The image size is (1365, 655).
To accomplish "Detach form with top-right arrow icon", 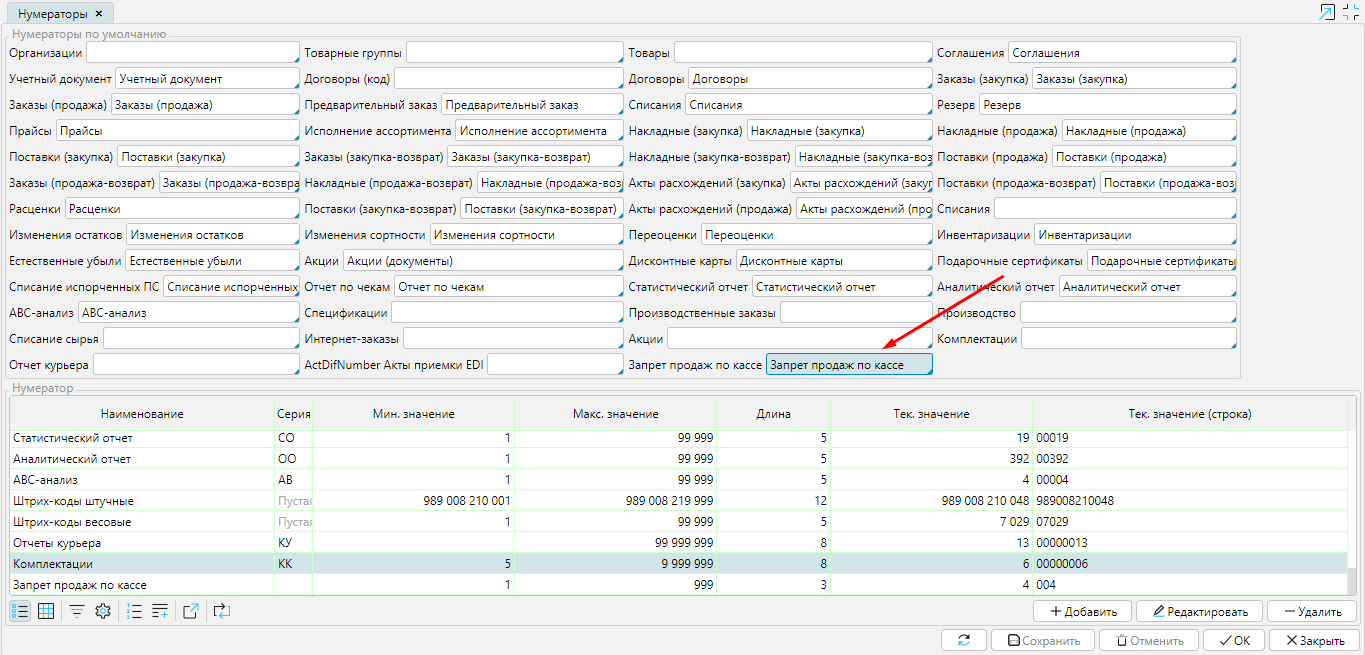I will [1327, 12].
